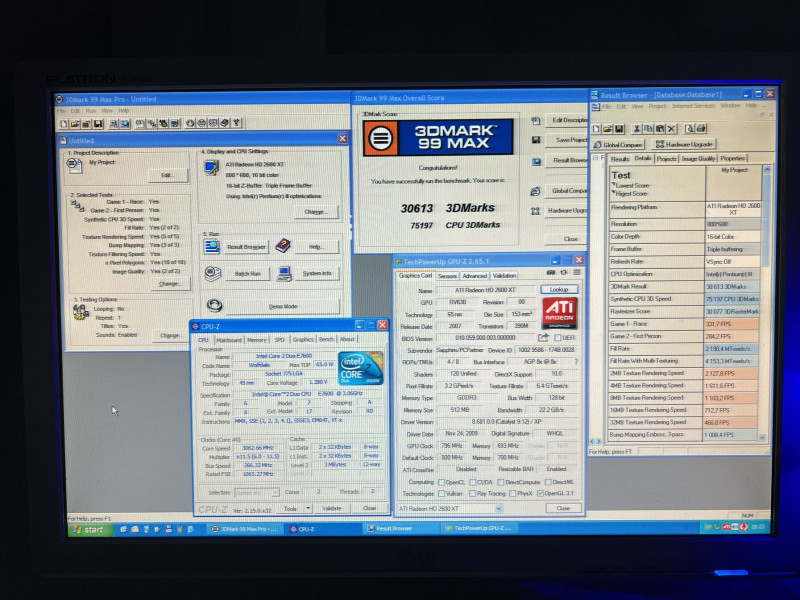Image resolution: width=800 pixels, height=600 pixels.
Task: Click Edit button in Project Description
Action: tap(167, 175)
